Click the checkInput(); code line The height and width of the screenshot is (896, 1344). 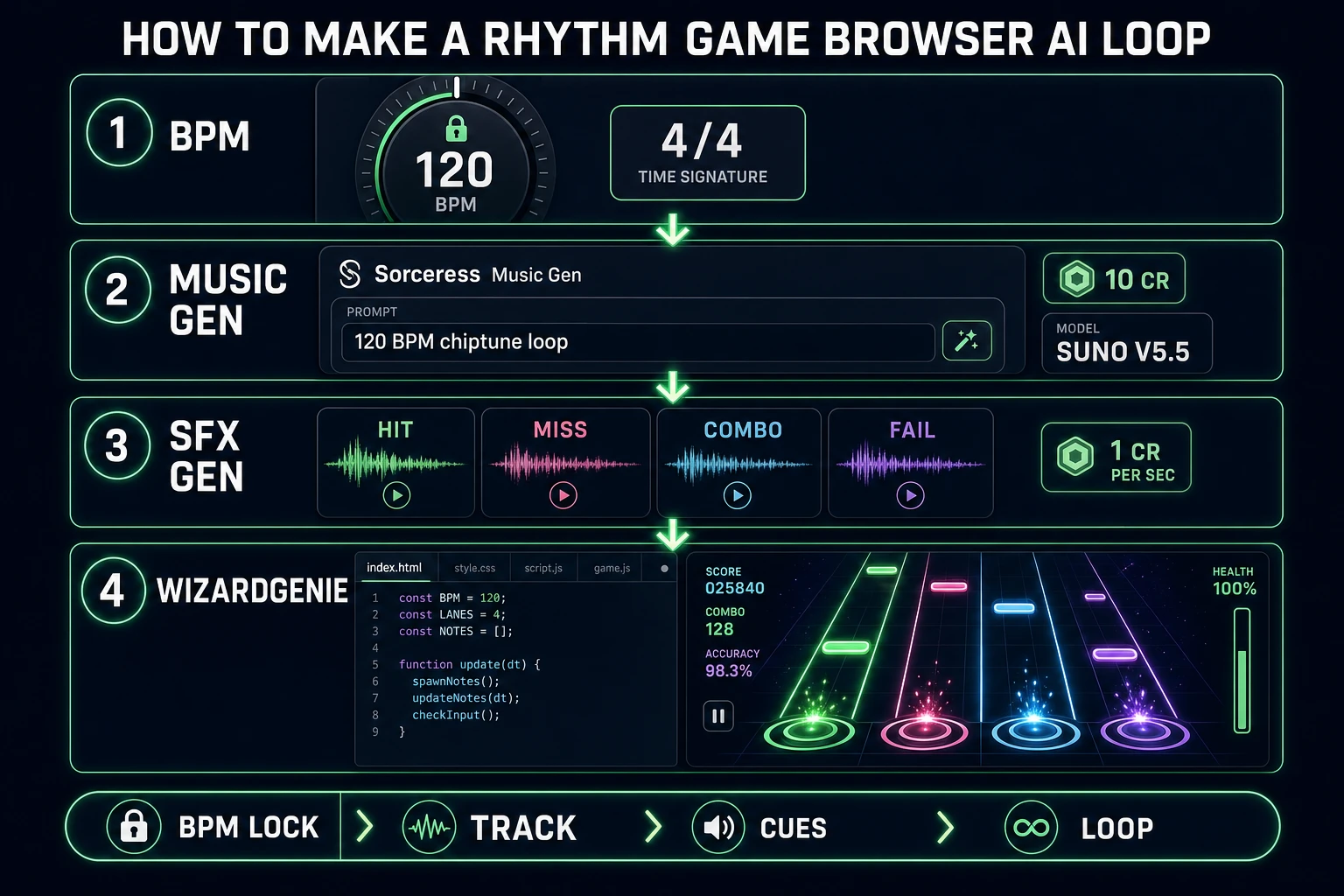coord(456,715)
